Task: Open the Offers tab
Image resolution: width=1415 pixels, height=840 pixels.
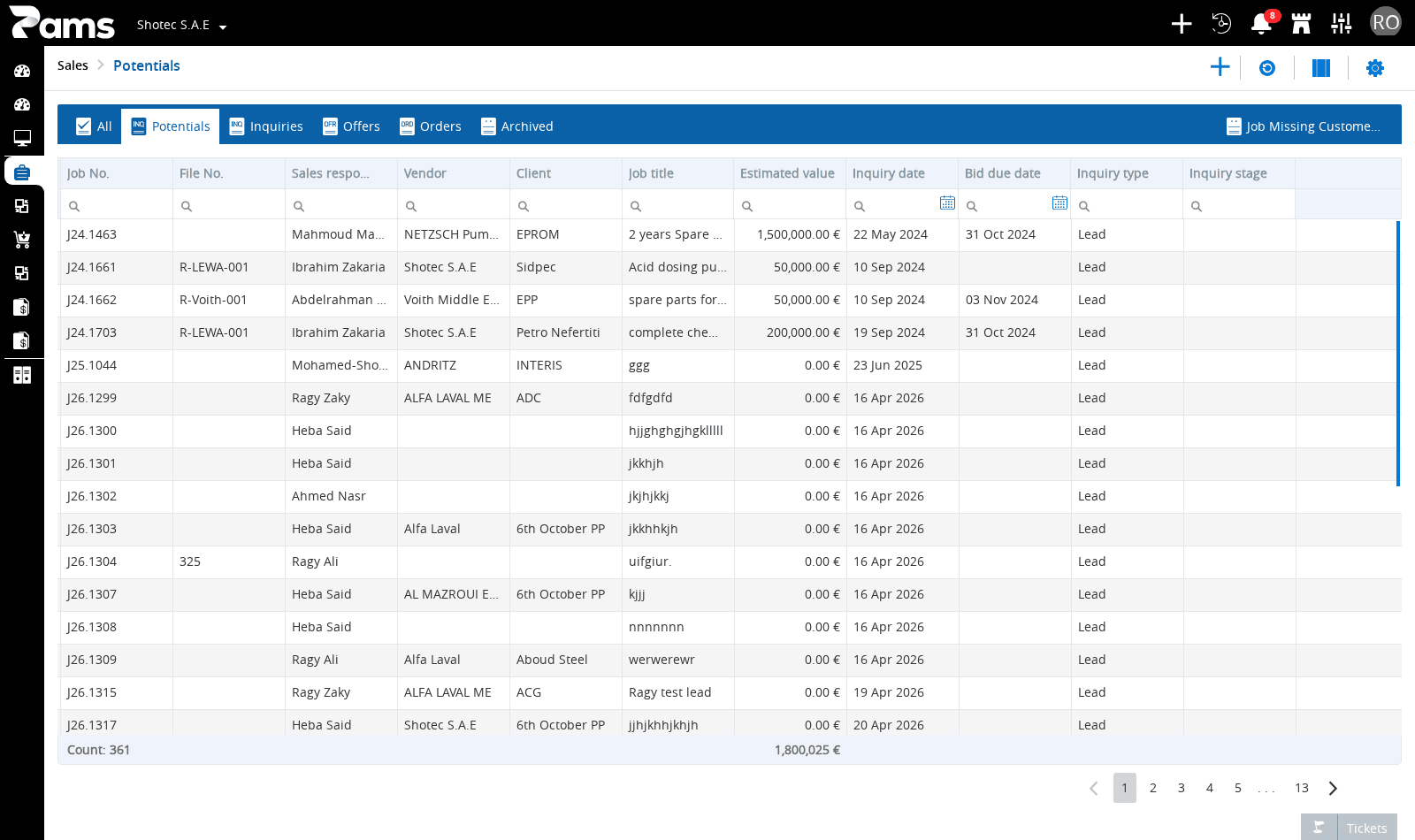Action: pos(351,126)
